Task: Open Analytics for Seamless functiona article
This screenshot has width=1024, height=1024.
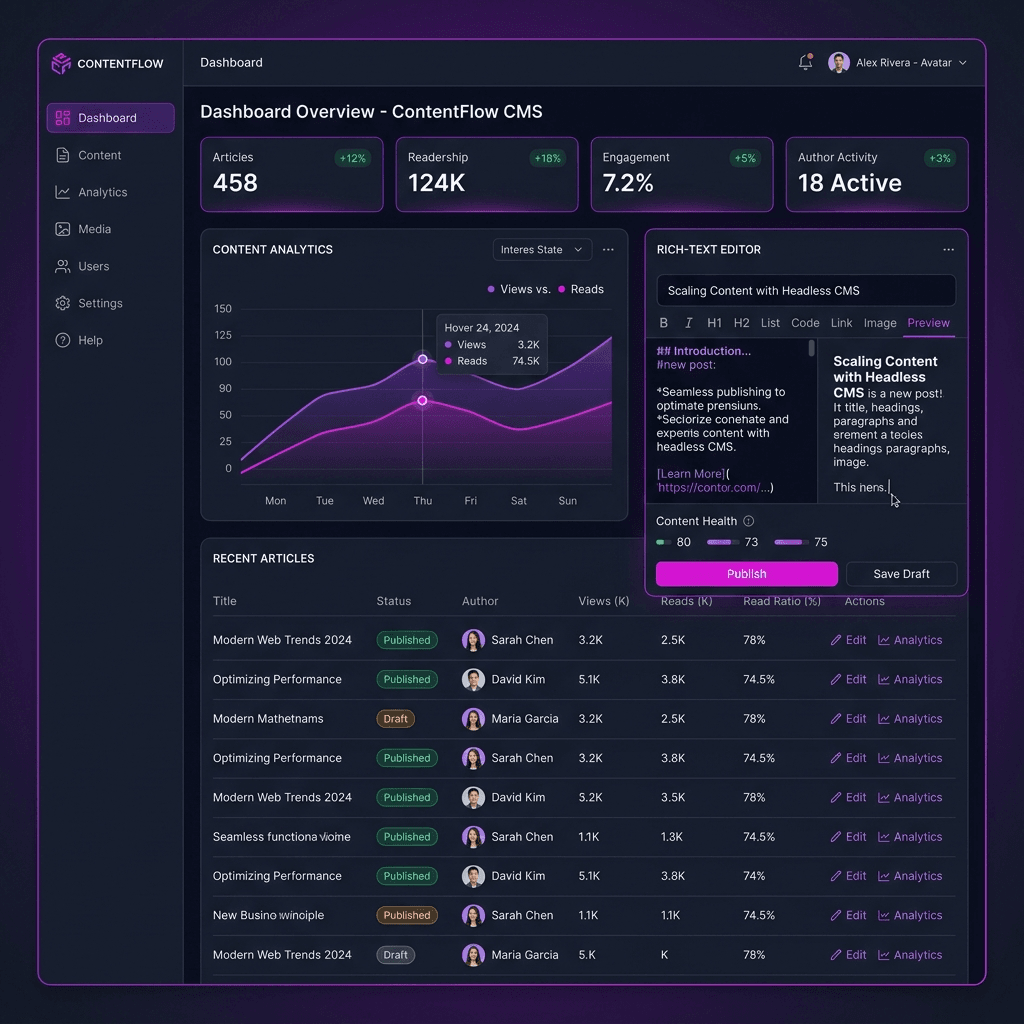Action: point(910,837)
